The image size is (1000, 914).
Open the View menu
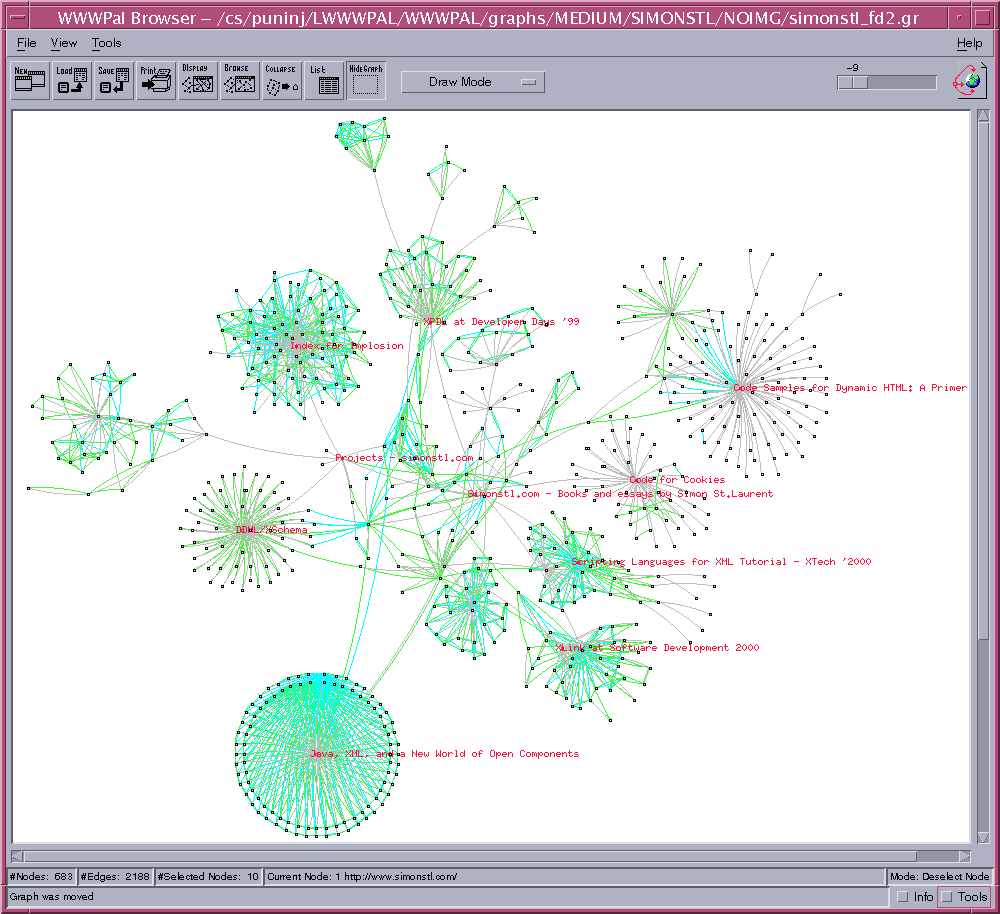click(64, 43)
